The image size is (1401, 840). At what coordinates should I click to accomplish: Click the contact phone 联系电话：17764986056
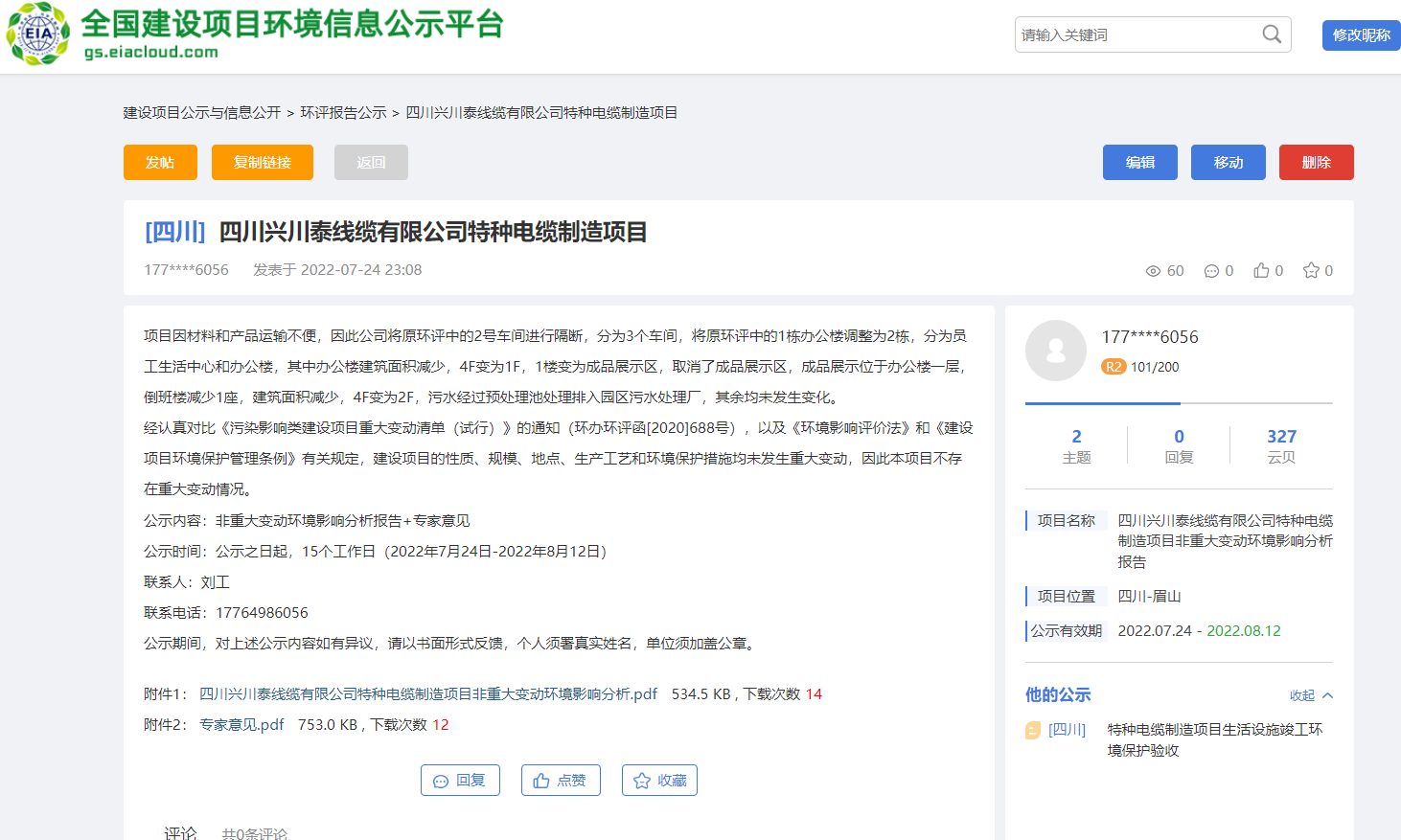click(x=226, y=613)
